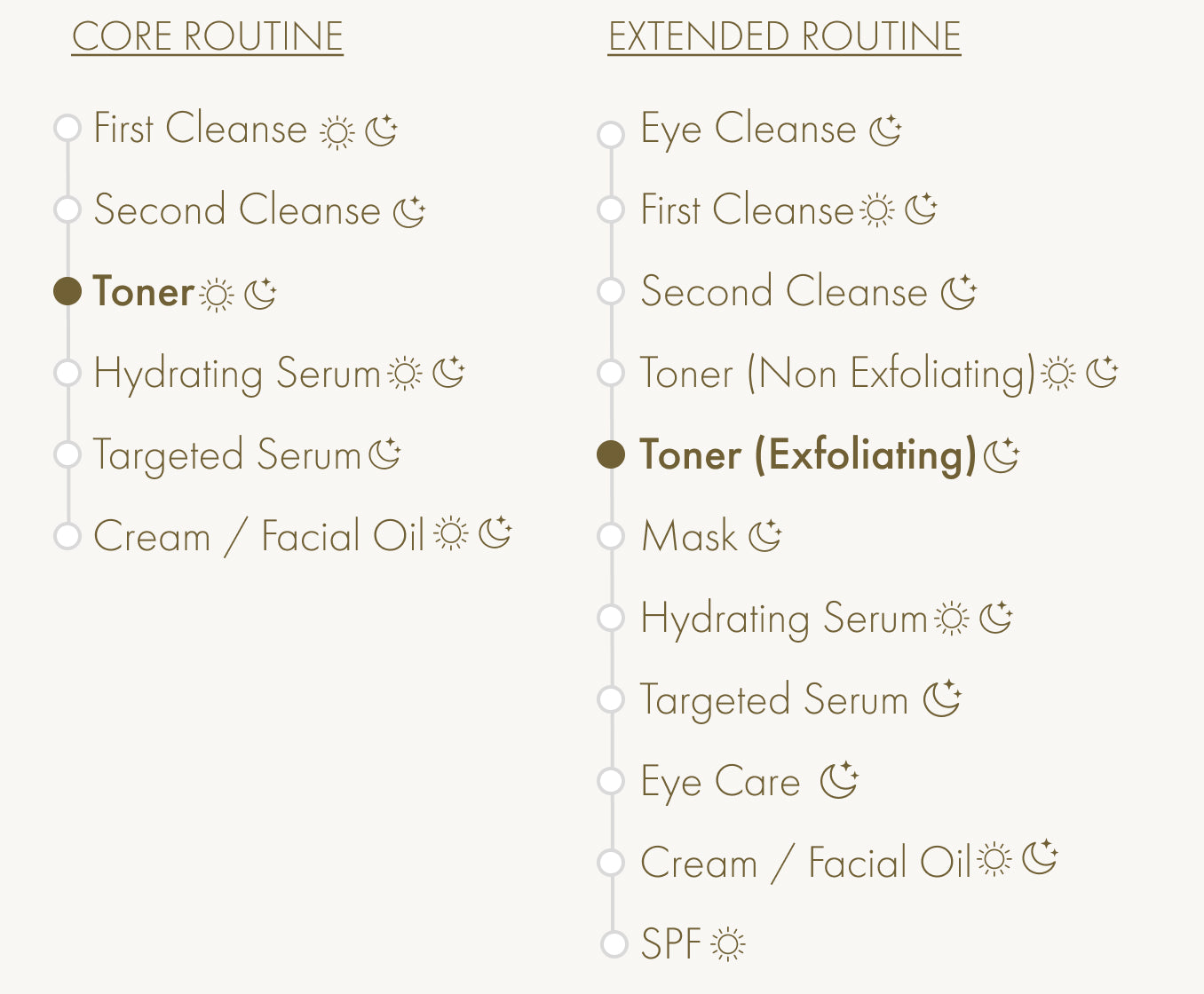Viewport: 1204px width, 994px height.
Task: Click the sun icon beside Toner (Non Exfoliating)
Action: [x=1058, y=374]
